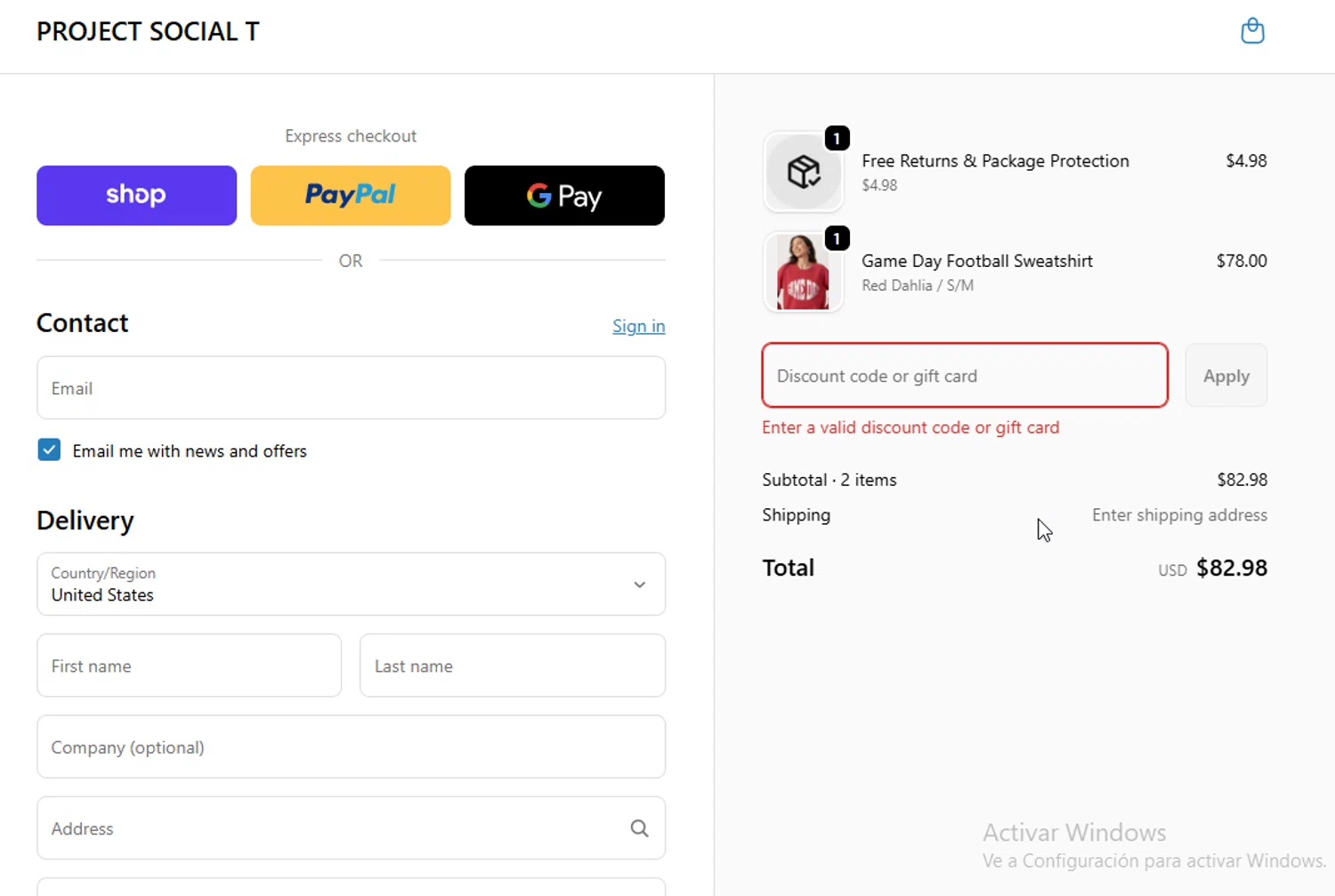This screenshot has width=1335, height=896.
Task: Click the address search magnifier icon
Action: (639, 828)
